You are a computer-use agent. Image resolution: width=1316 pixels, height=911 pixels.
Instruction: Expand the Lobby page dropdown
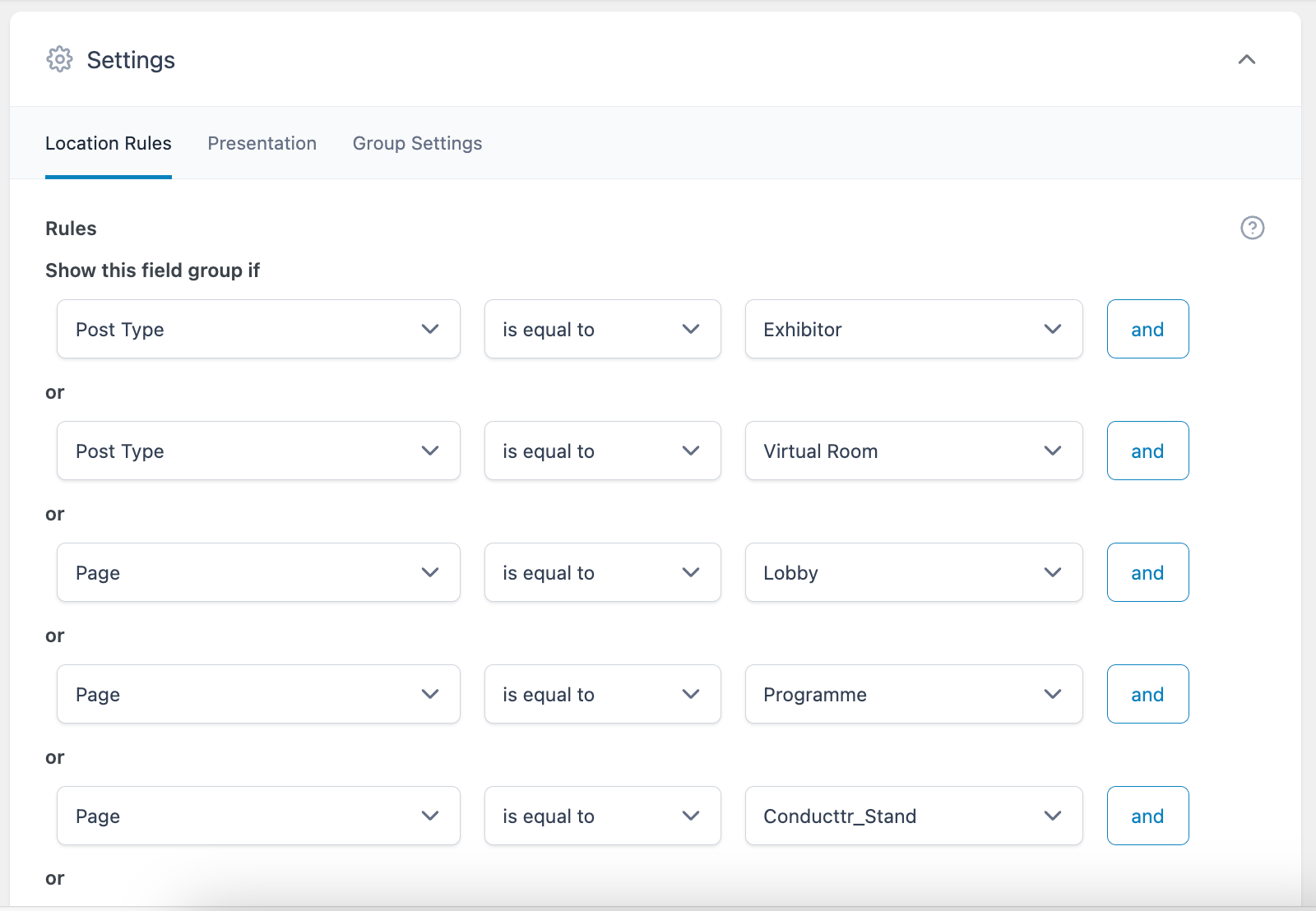pos(913,572)
